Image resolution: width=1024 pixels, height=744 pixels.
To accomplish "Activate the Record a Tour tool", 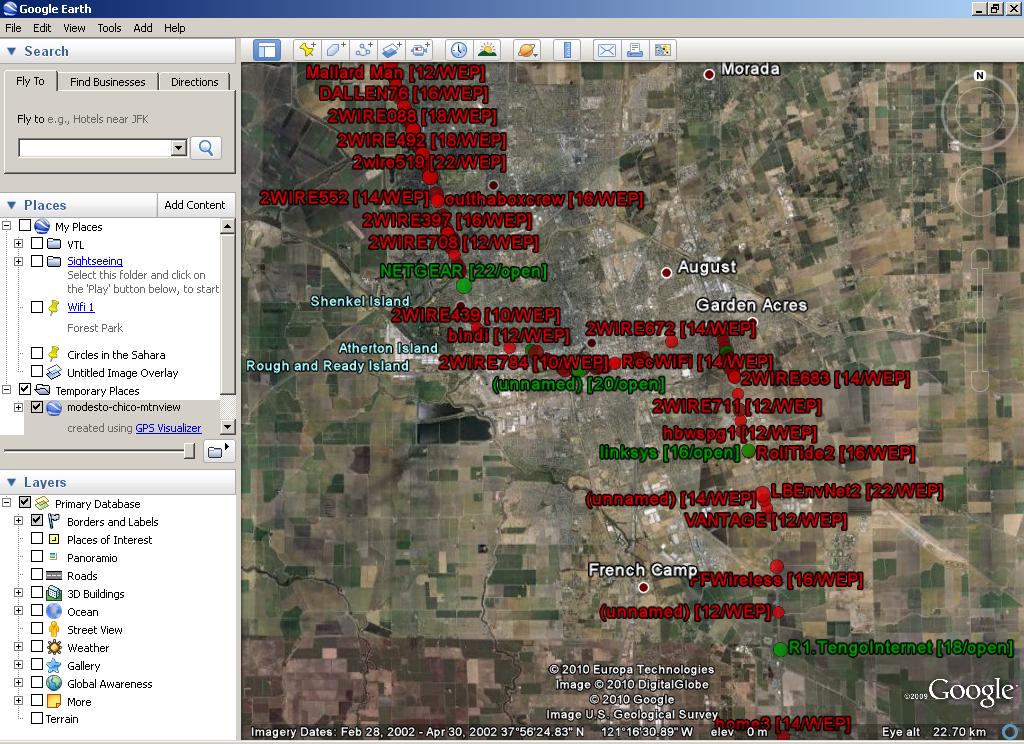I will [x=422, y=49].
